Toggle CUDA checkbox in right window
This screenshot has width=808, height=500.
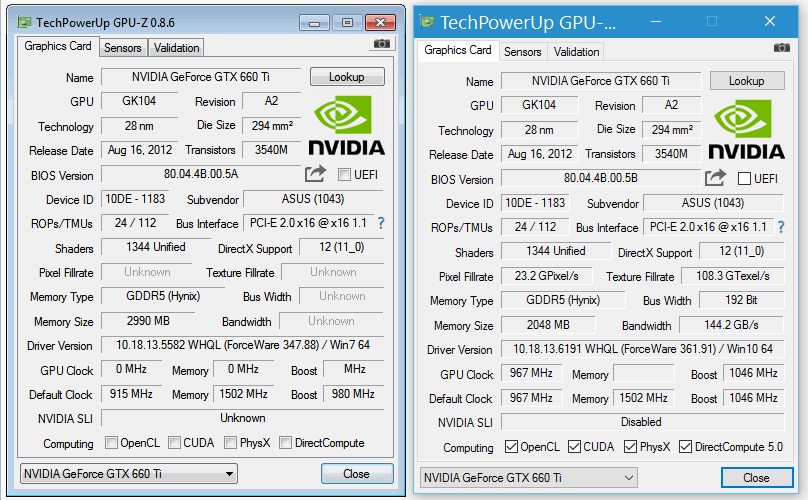pos(575,447)
